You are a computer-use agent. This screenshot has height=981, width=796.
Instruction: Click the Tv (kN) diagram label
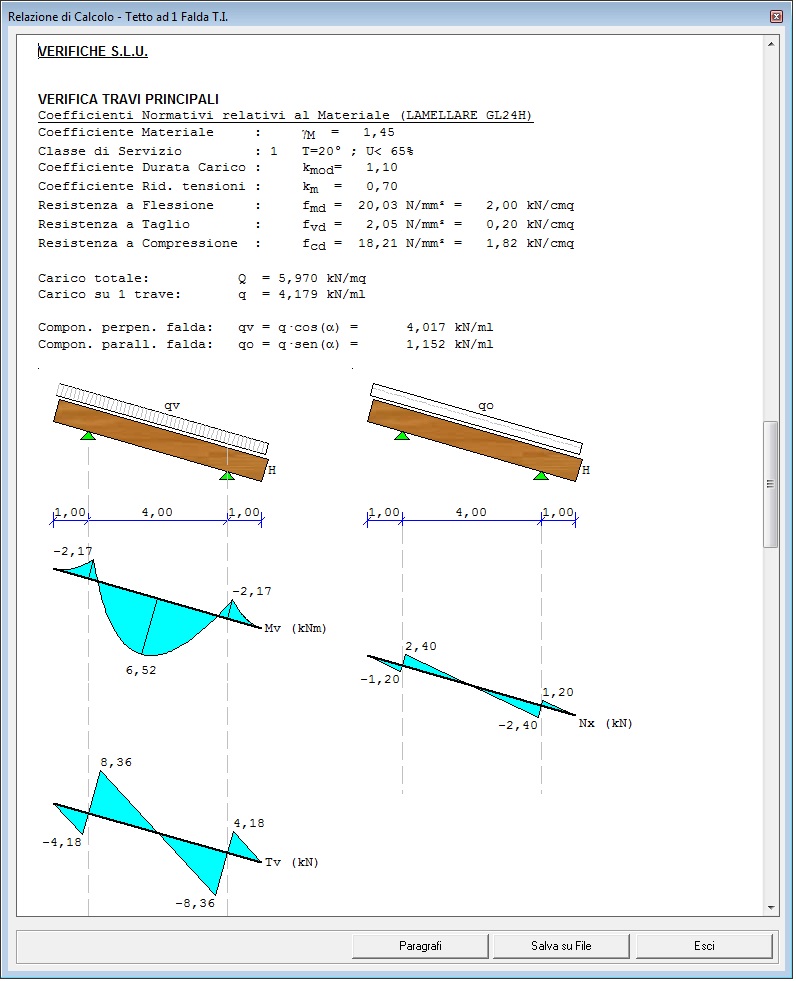click(x=292, y=862)
